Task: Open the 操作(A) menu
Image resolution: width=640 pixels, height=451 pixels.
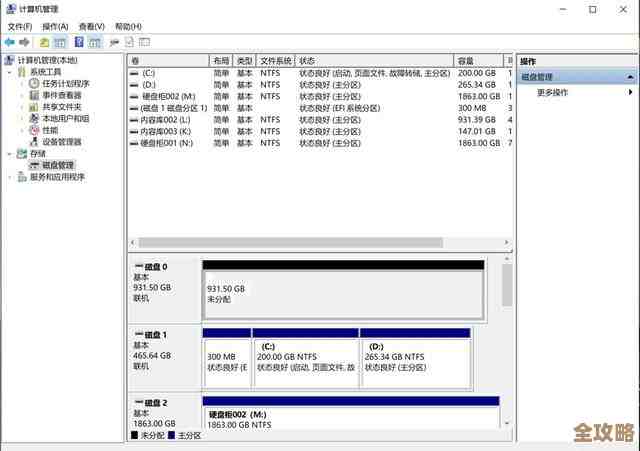Action: click(x=55, y=27)
